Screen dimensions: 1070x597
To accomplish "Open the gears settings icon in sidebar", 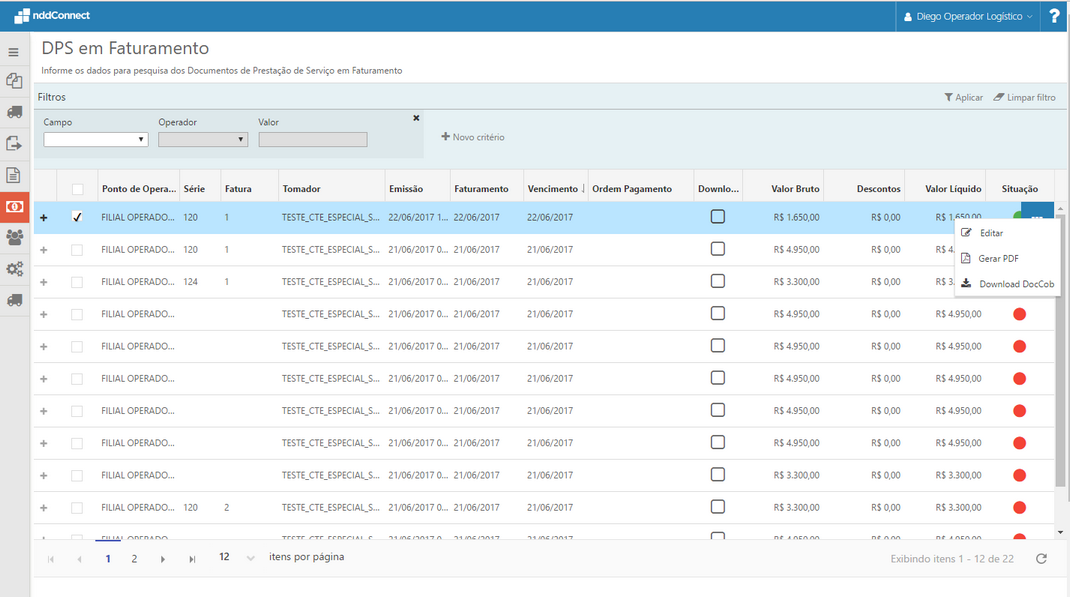I will point(14,269).
